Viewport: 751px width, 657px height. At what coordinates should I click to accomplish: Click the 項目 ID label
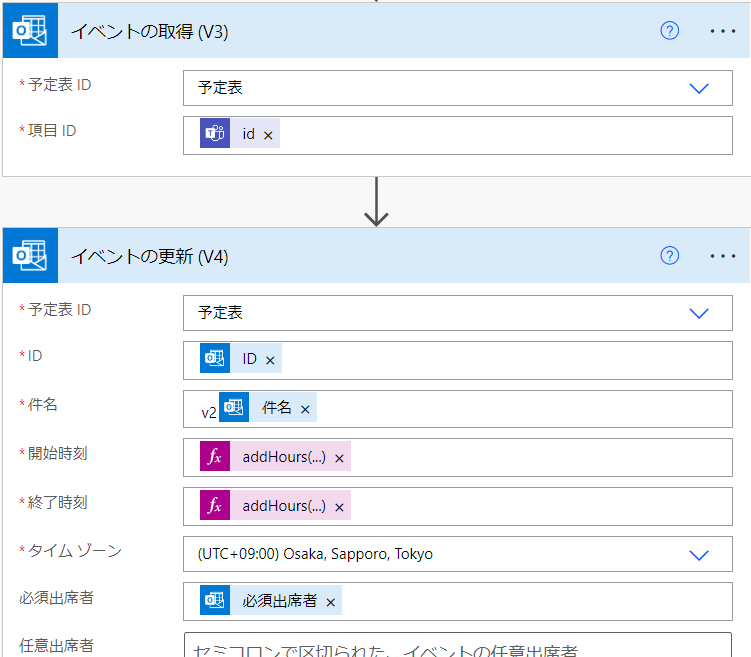52,130
